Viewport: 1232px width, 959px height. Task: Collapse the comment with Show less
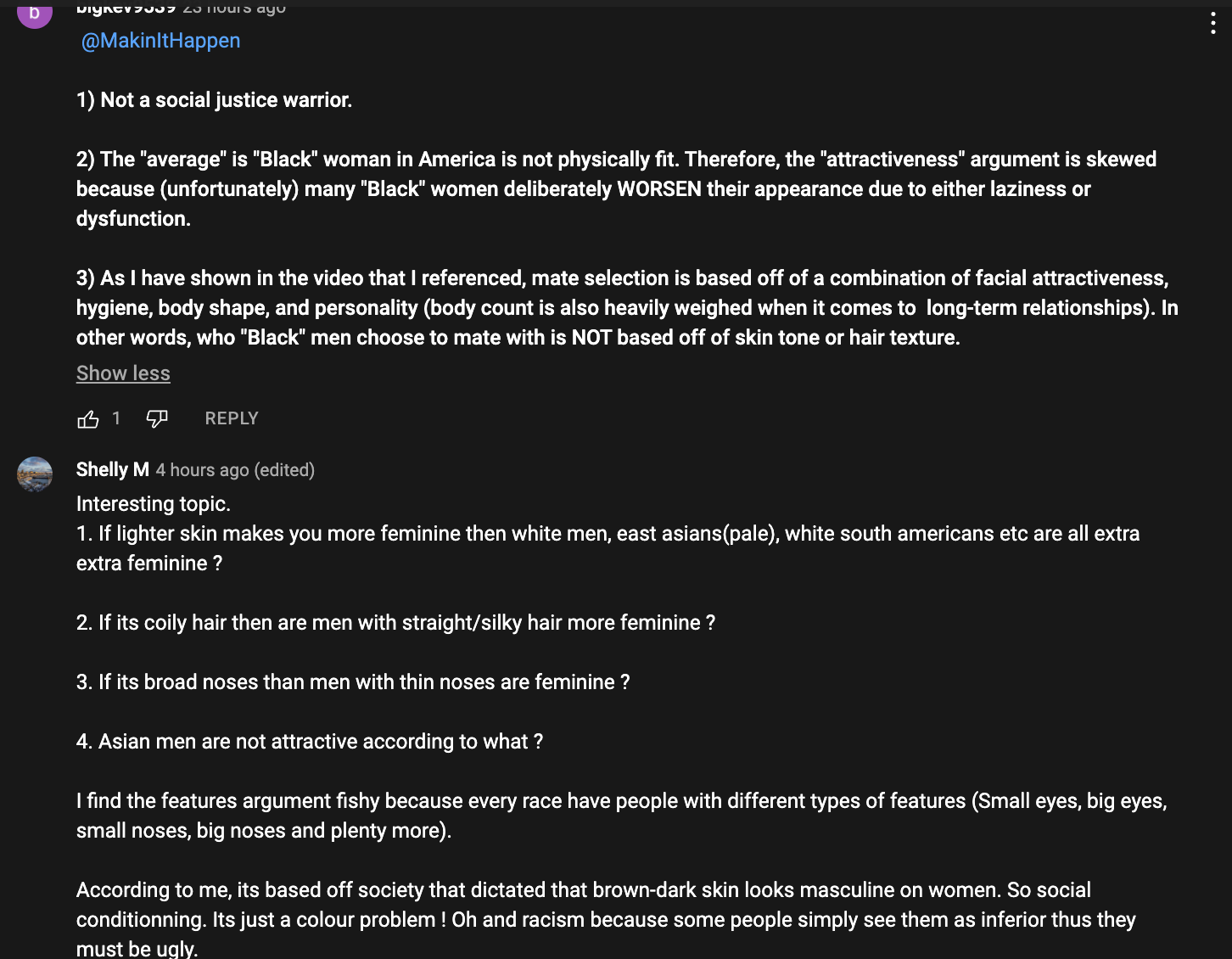click(123, 373)
